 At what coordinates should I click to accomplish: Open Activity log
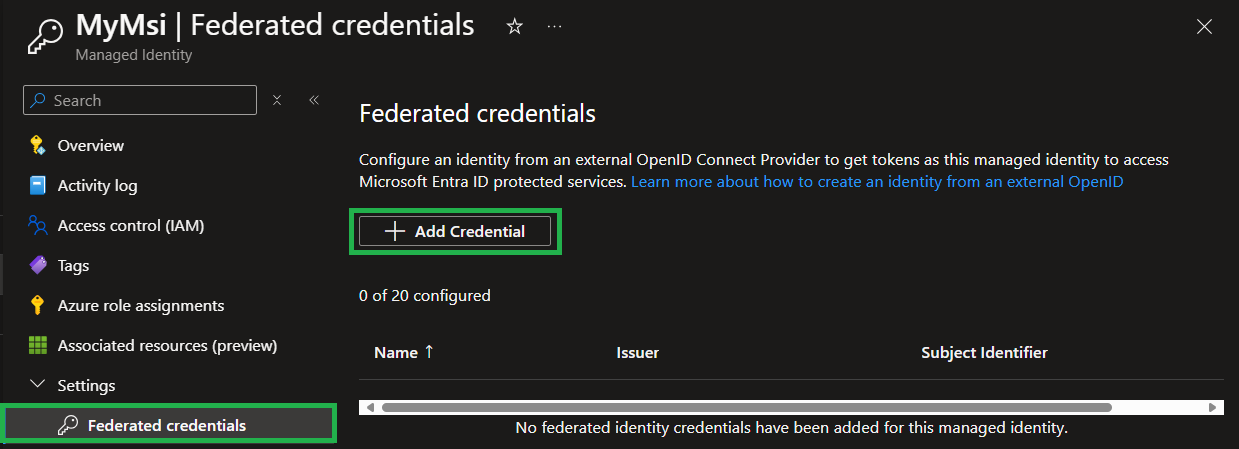pos(98,185)
